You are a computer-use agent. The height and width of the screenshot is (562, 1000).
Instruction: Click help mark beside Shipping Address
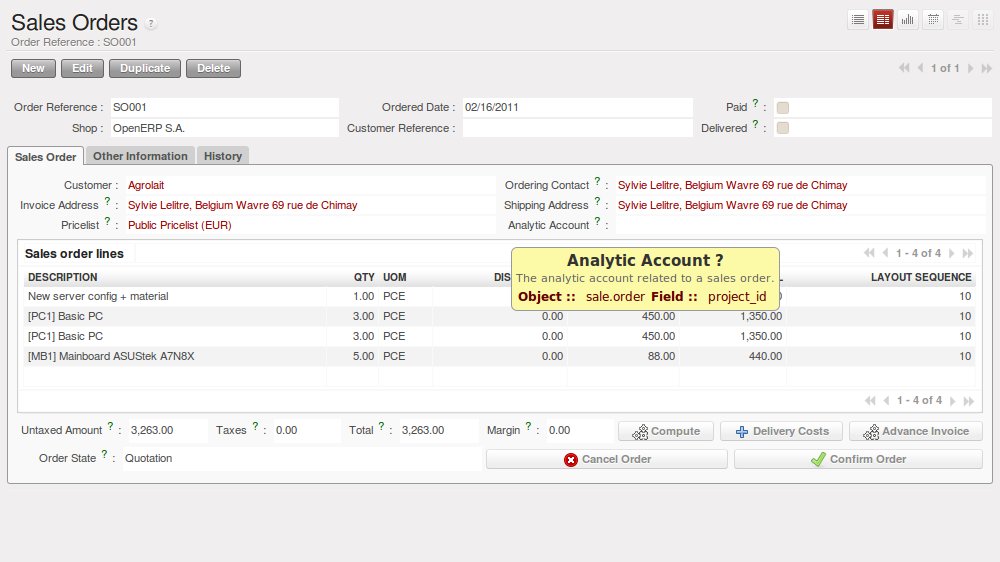(x=598, y=201)
